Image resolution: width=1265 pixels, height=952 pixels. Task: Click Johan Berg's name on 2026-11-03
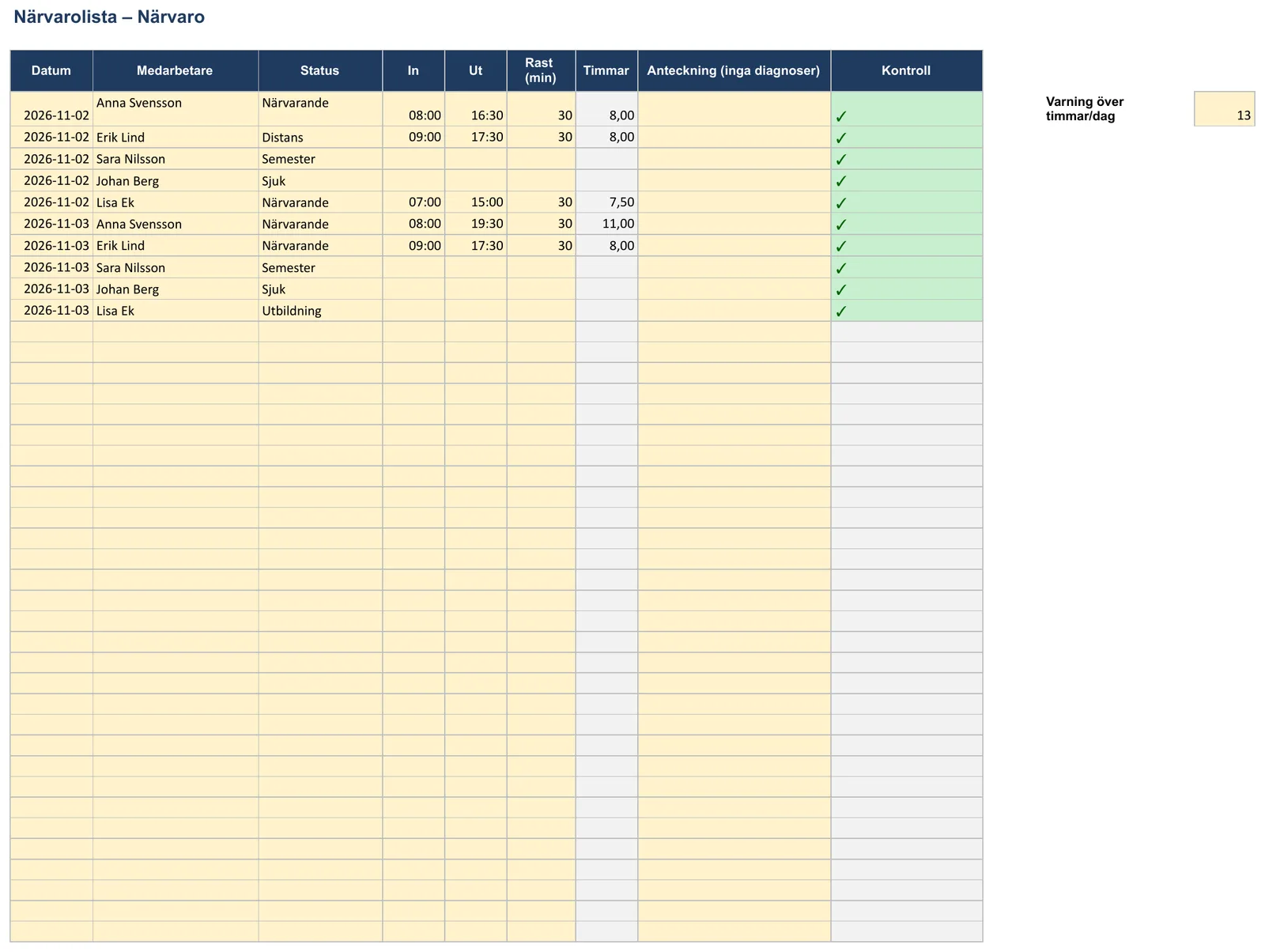(x=127, y=289)
